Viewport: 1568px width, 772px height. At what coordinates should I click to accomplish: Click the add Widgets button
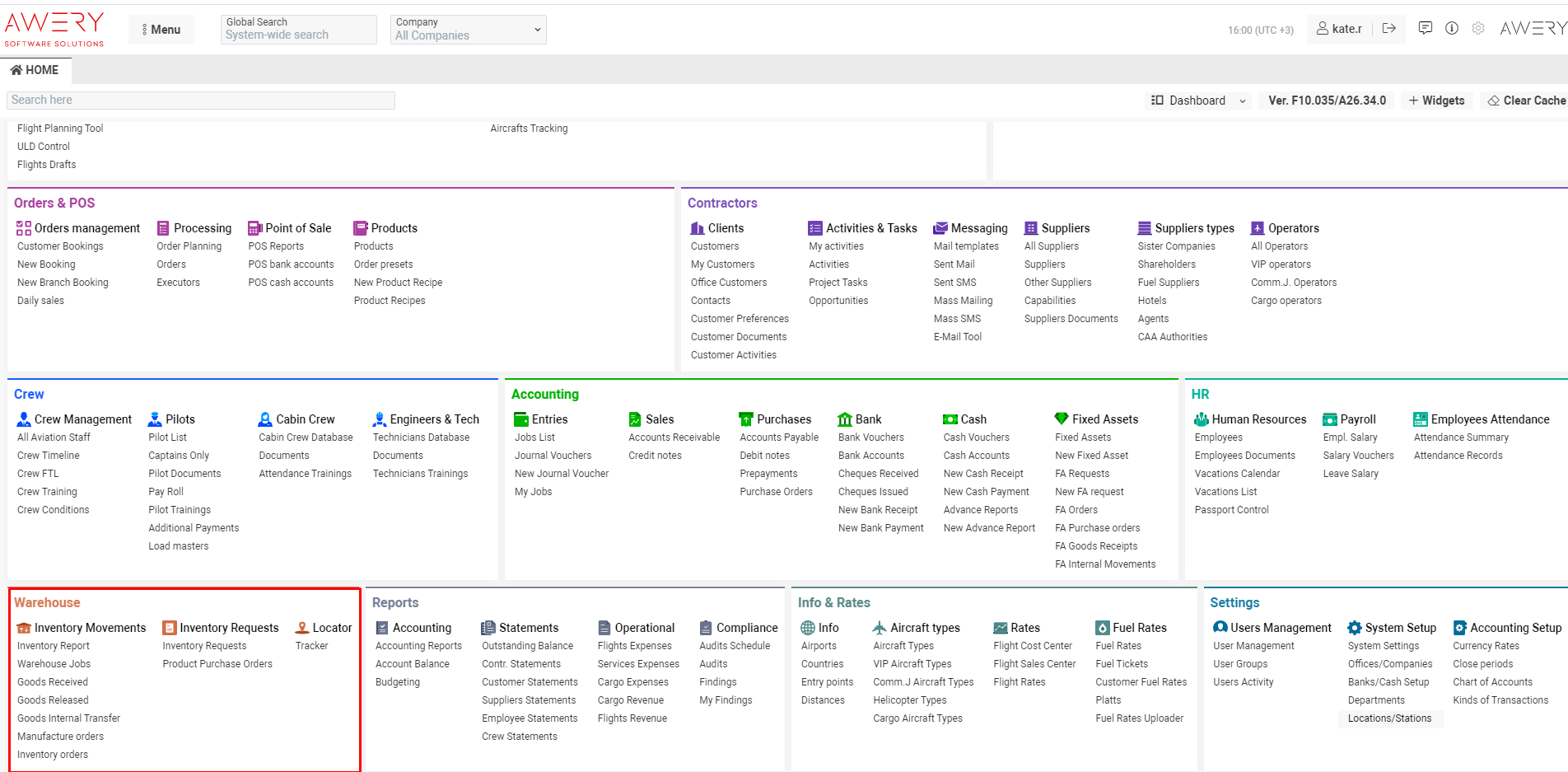1436,101
